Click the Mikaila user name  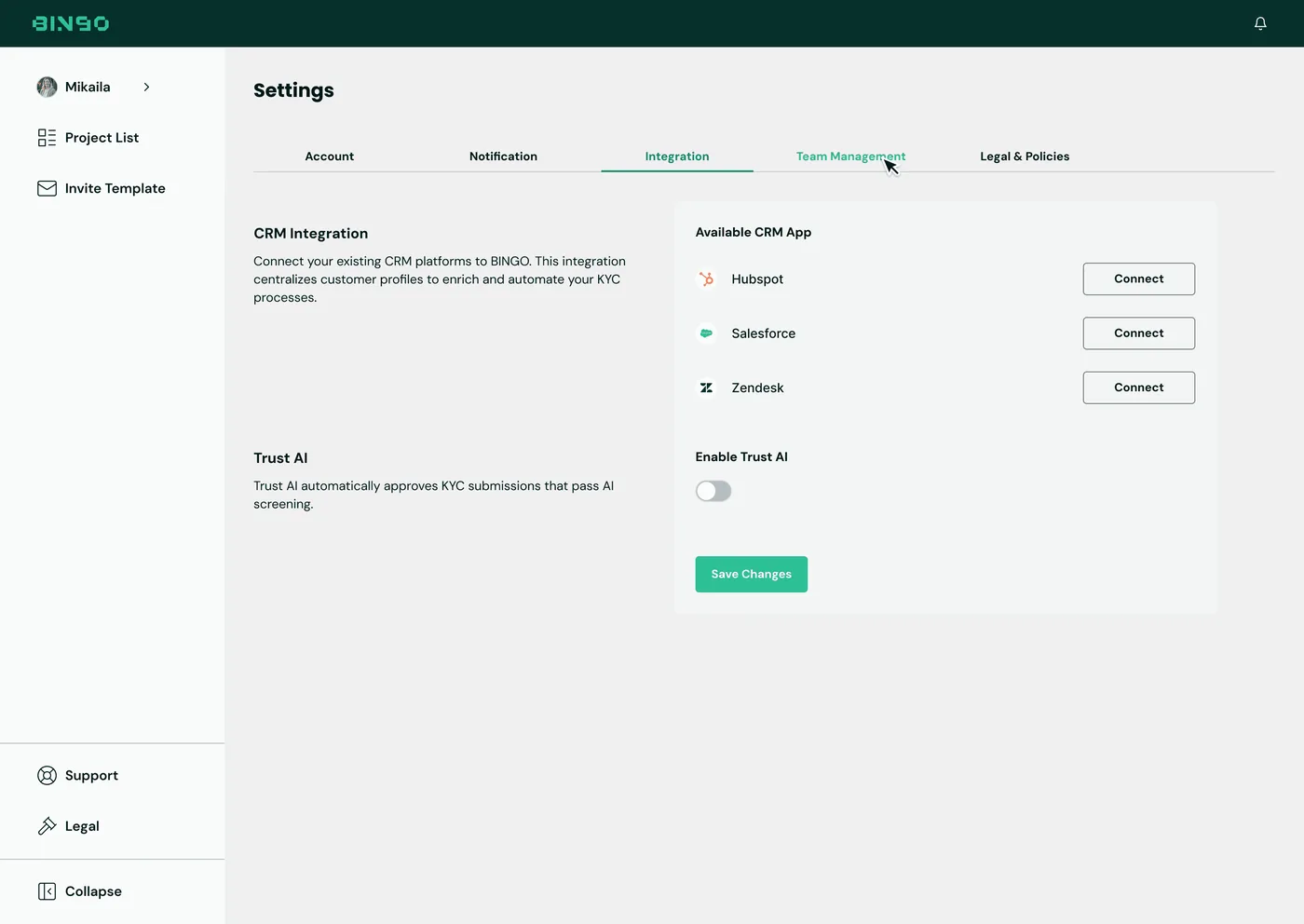pyautogui.click(x=88, y=87)
